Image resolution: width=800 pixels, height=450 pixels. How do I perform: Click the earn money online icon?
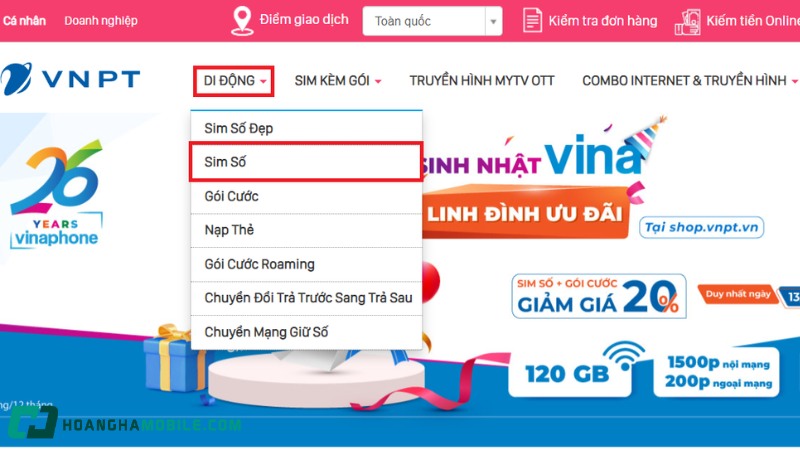(687, 21)
